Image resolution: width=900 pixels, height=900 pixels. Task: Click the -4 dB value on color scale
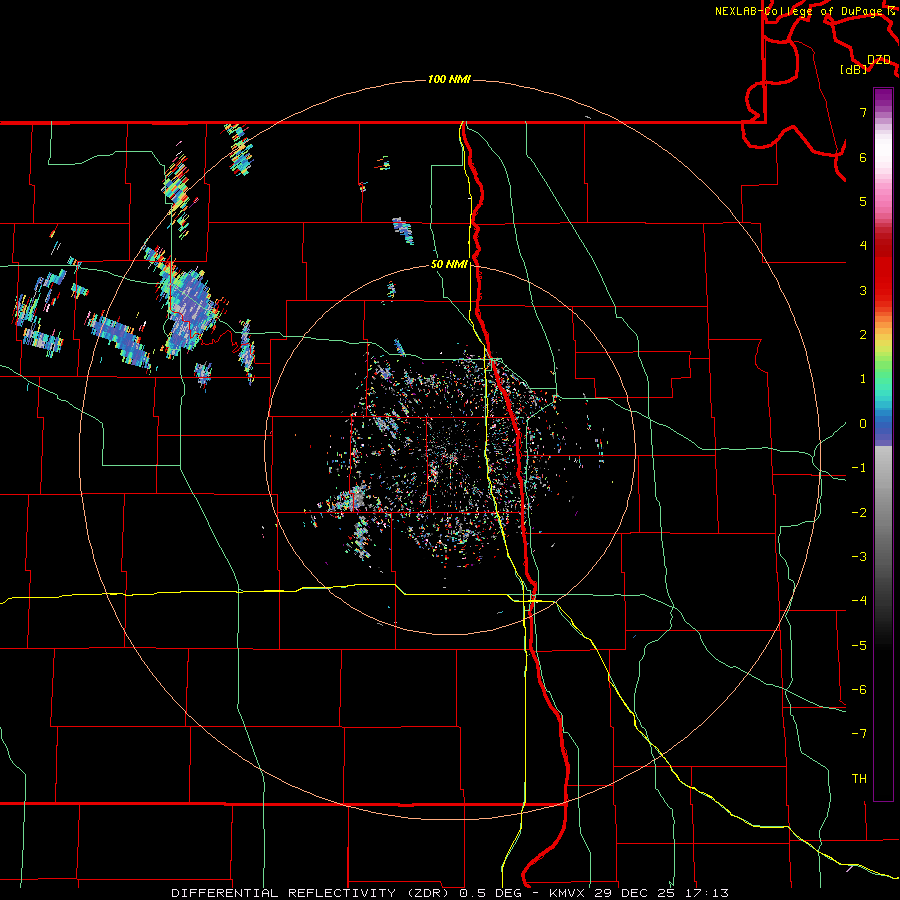coord(859,601)
